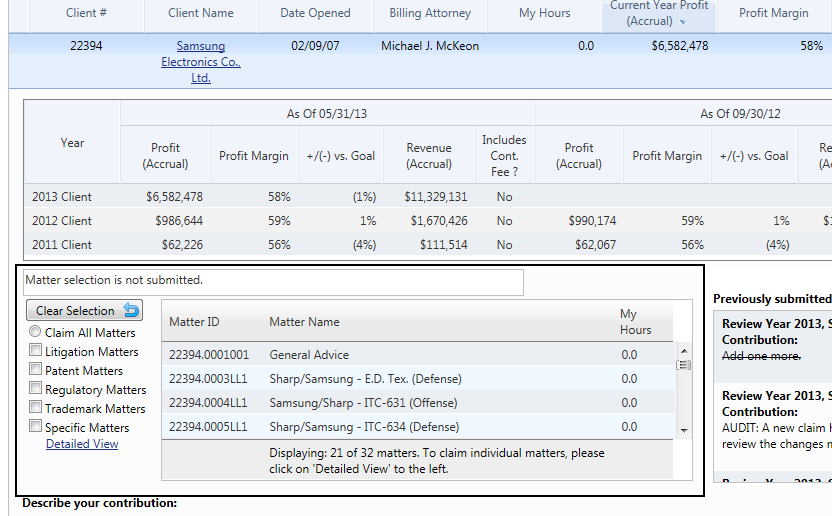Viewport: 832px width, 516px height.
Task: Check the Specific Matters checkbox
Action: tap(35, 426)
